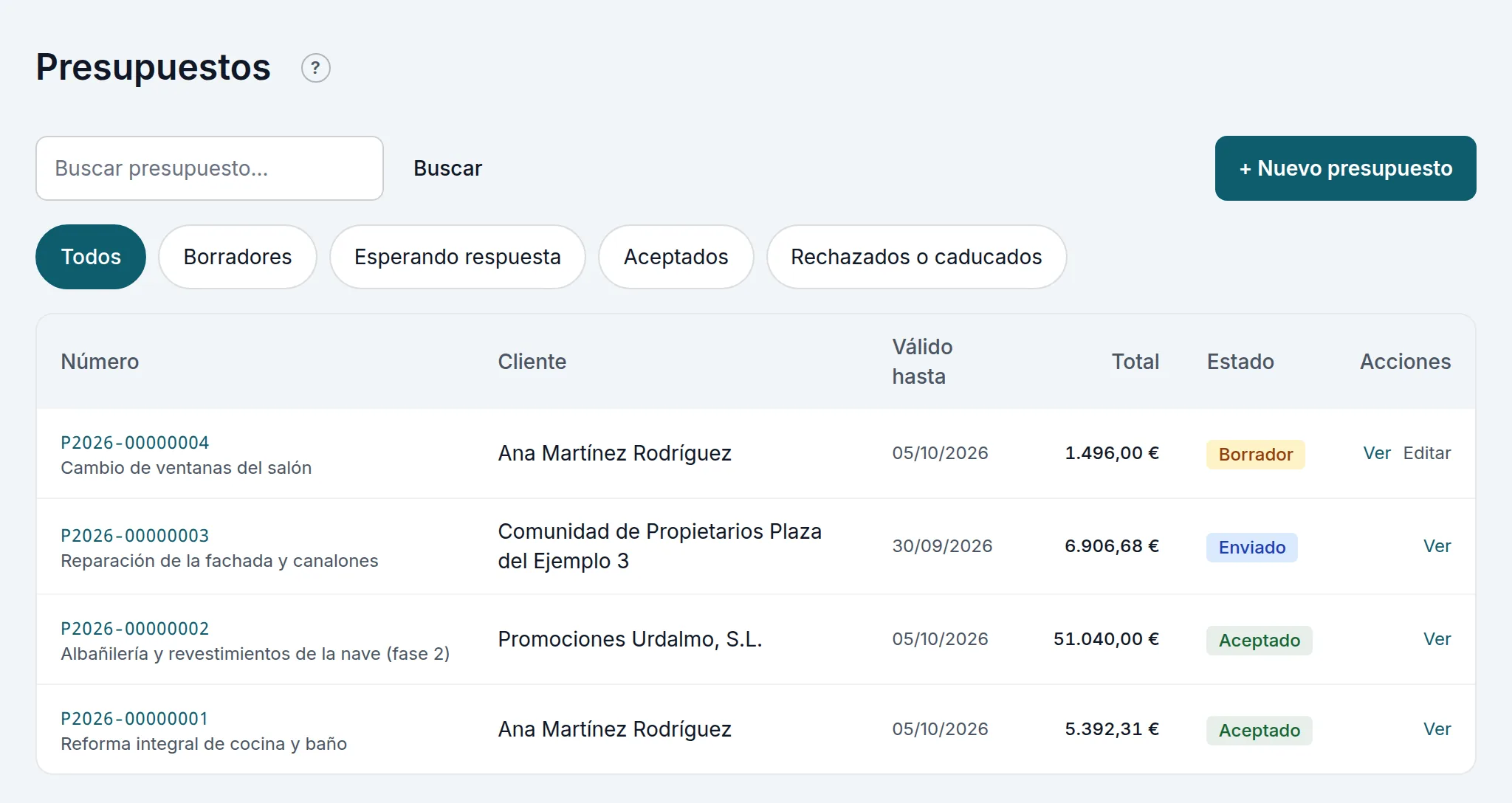Select the Acciones column header
The width and height of the screenshot is (1512, 803).
coord(1405,362)
